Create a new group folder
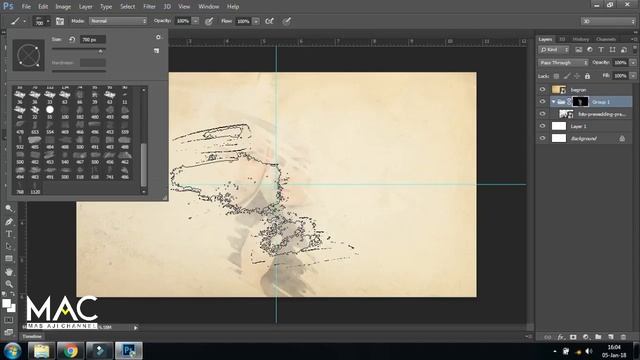 598,337
